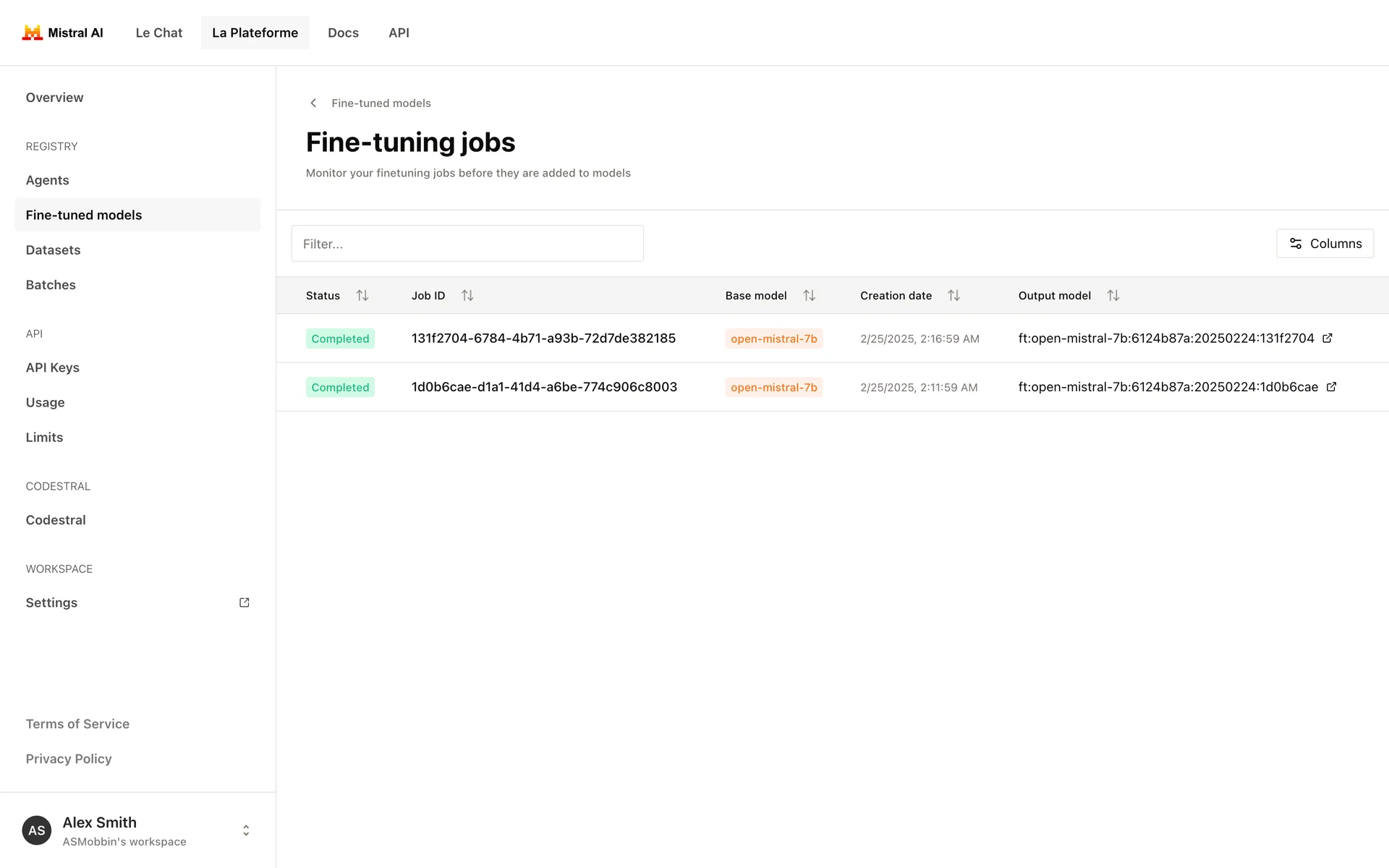Viewport: 1389px width, 868px height.
Task: Open the Docs tab
Action: 343,33
